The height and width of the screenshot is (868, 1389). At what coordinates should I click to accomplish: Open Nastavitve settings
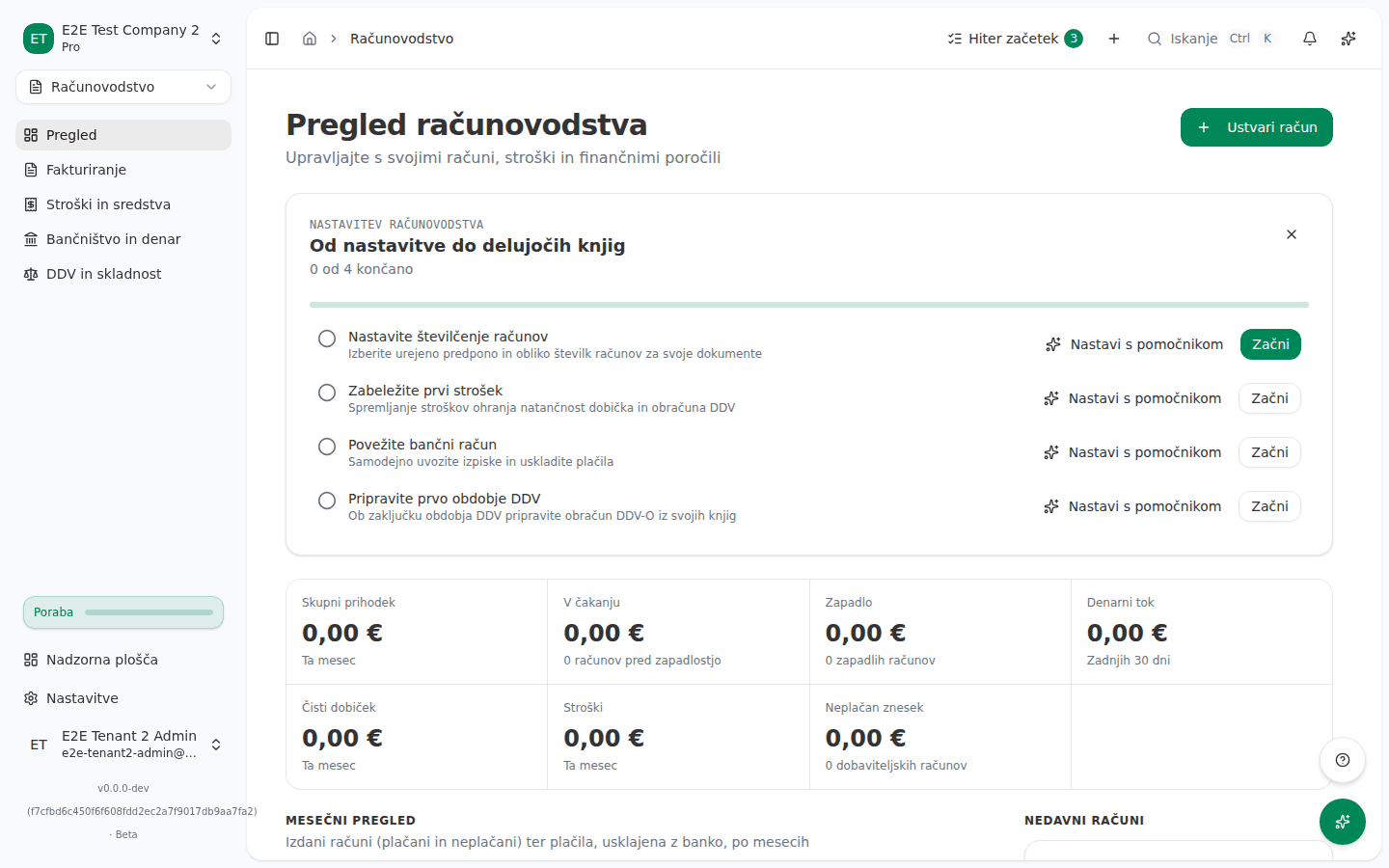123,698
